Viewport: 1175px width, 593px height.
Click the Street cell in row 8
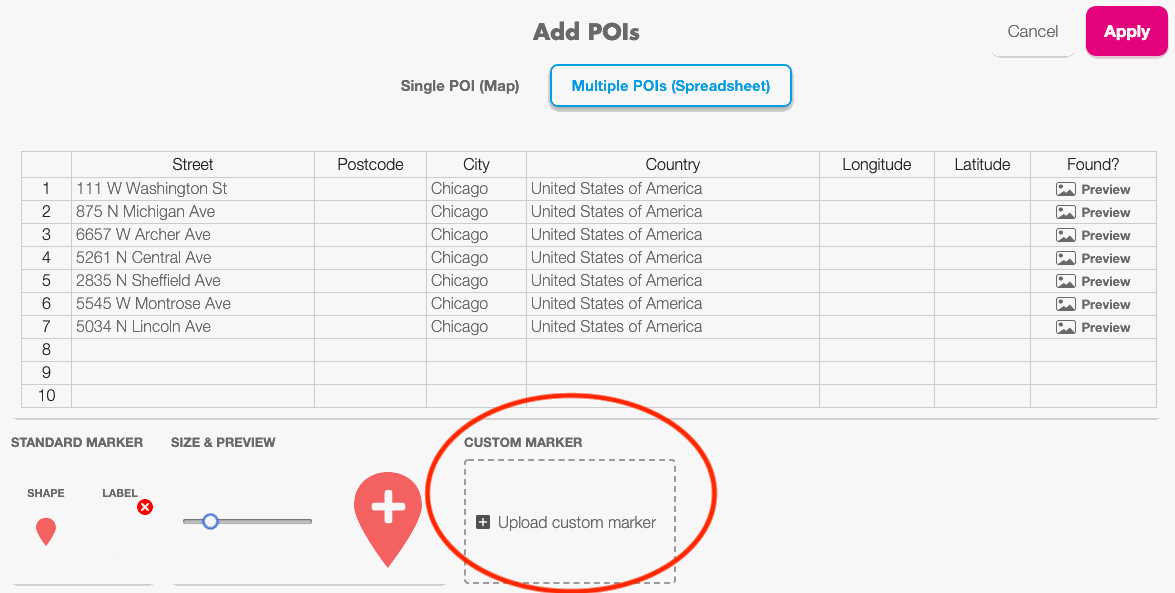193,350
